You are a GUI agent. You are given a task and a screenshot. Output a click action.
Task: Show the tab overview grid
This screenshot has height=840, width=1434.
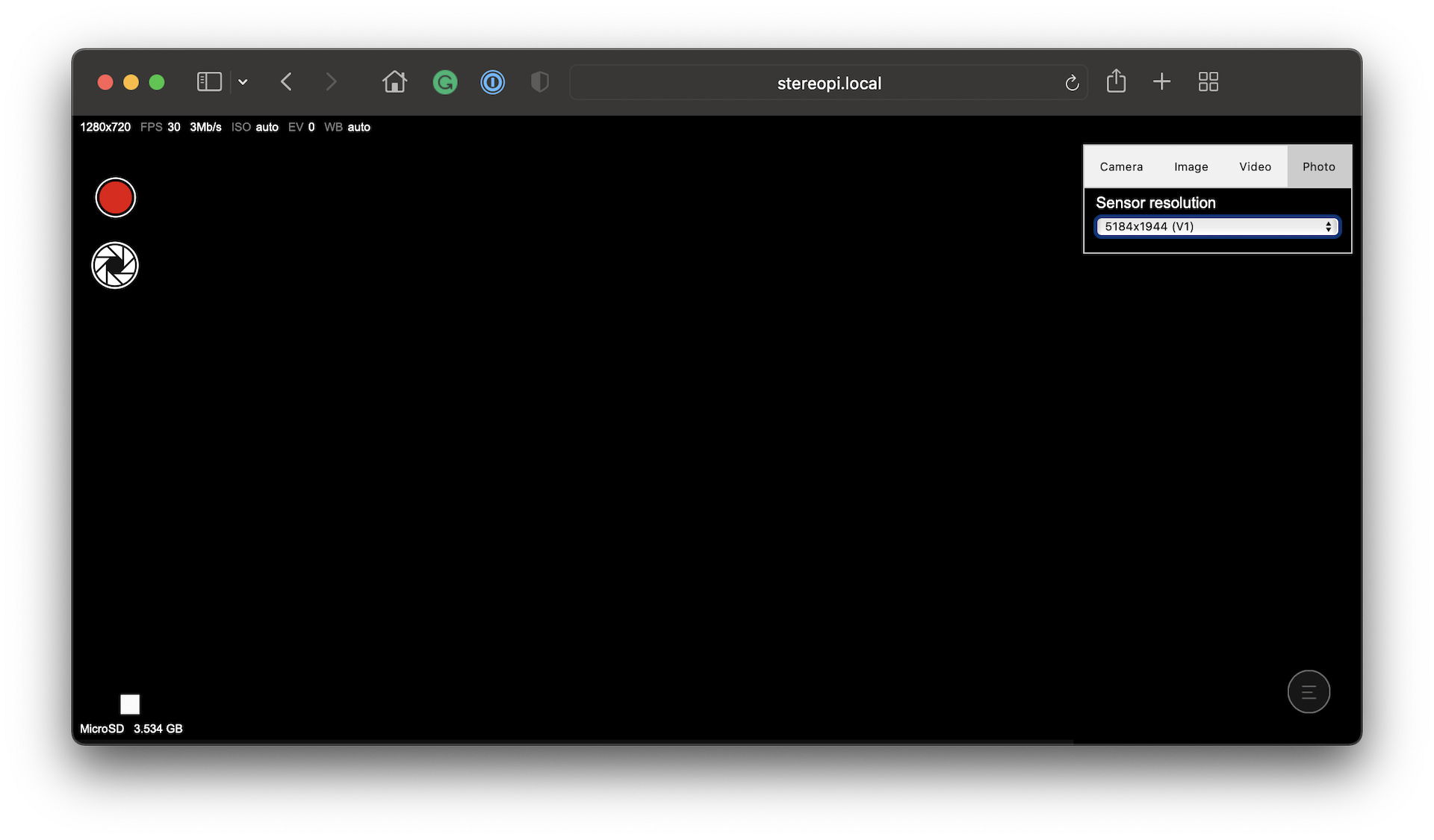pos(1208,82)
